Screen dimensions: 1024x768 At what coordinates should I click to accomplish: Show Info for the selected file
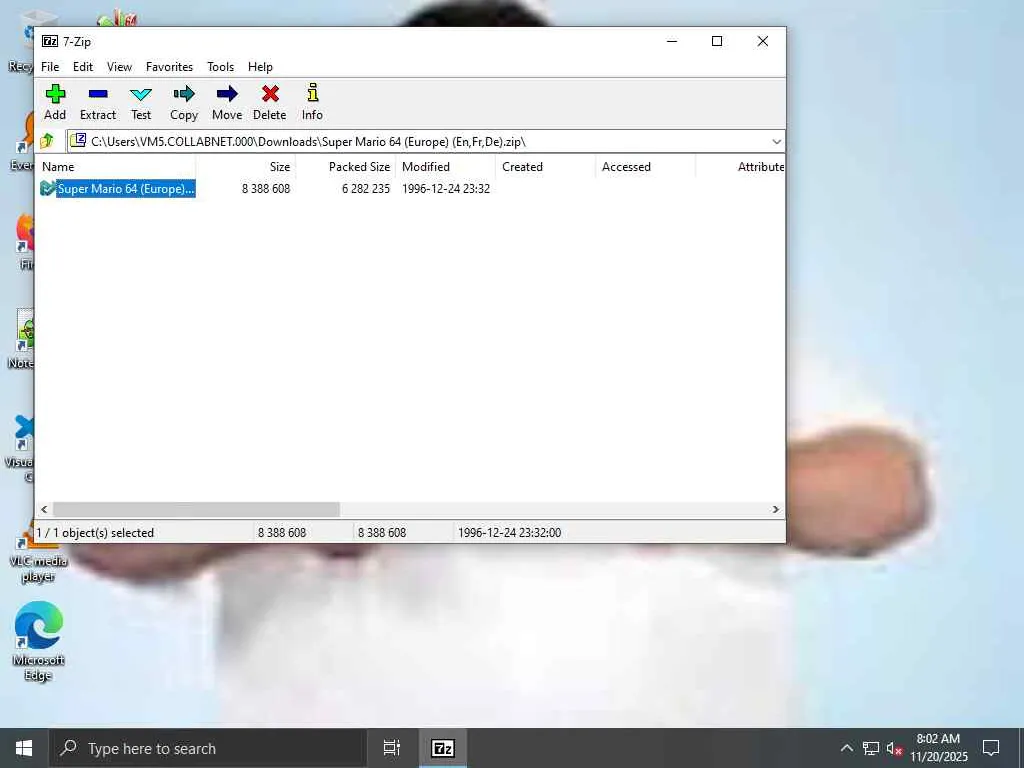coord(312,103)
